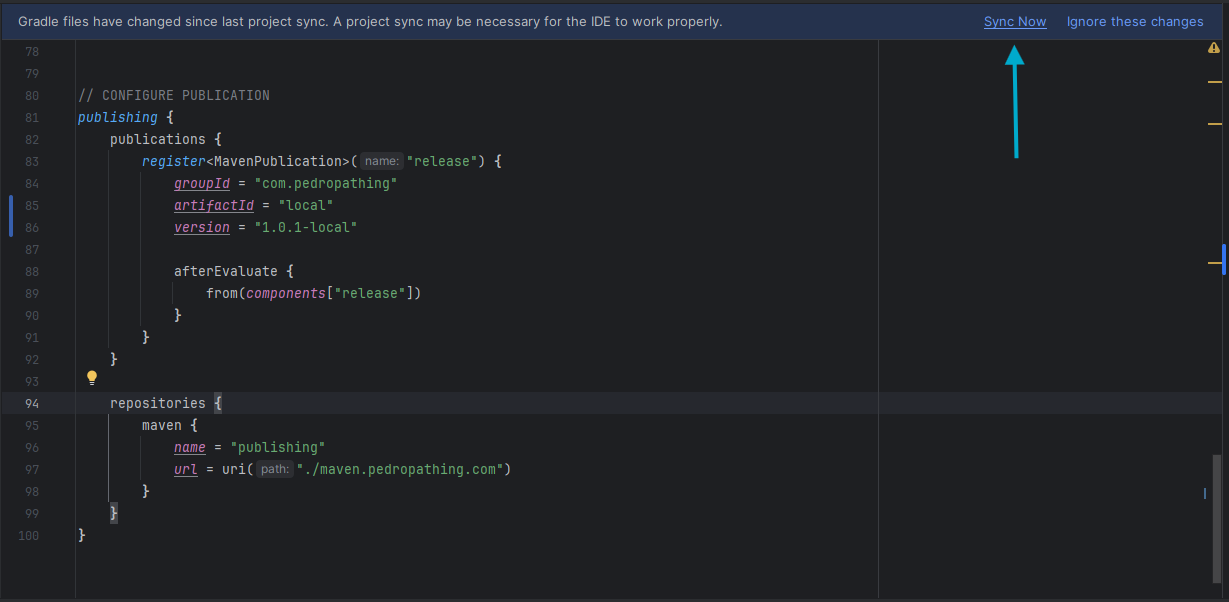Click the topmost yellow warning stripe mark
This screenshot has height=602, width=1229.
[1215, 81]
